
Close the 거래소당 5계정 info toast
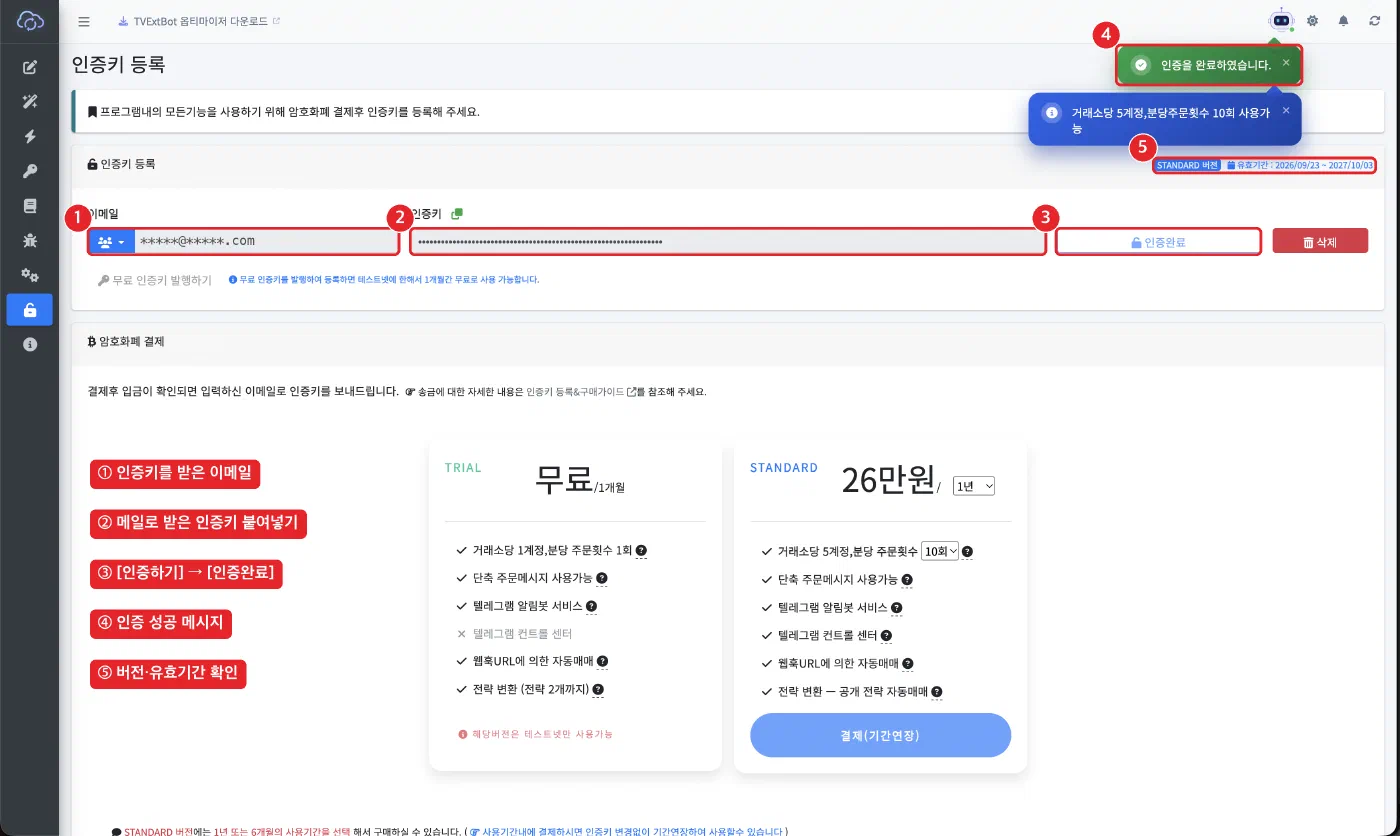point(1286,110)
